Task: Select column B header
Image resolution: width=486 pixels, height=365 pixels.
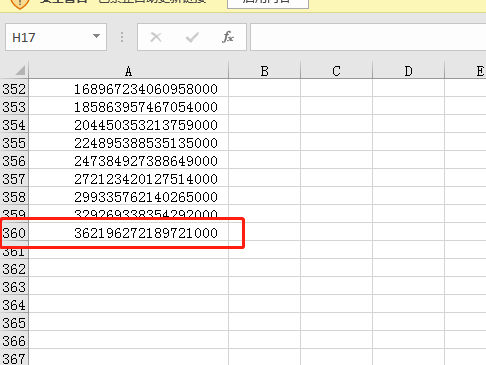Action: pyautogui.click(x=265, y=71)
